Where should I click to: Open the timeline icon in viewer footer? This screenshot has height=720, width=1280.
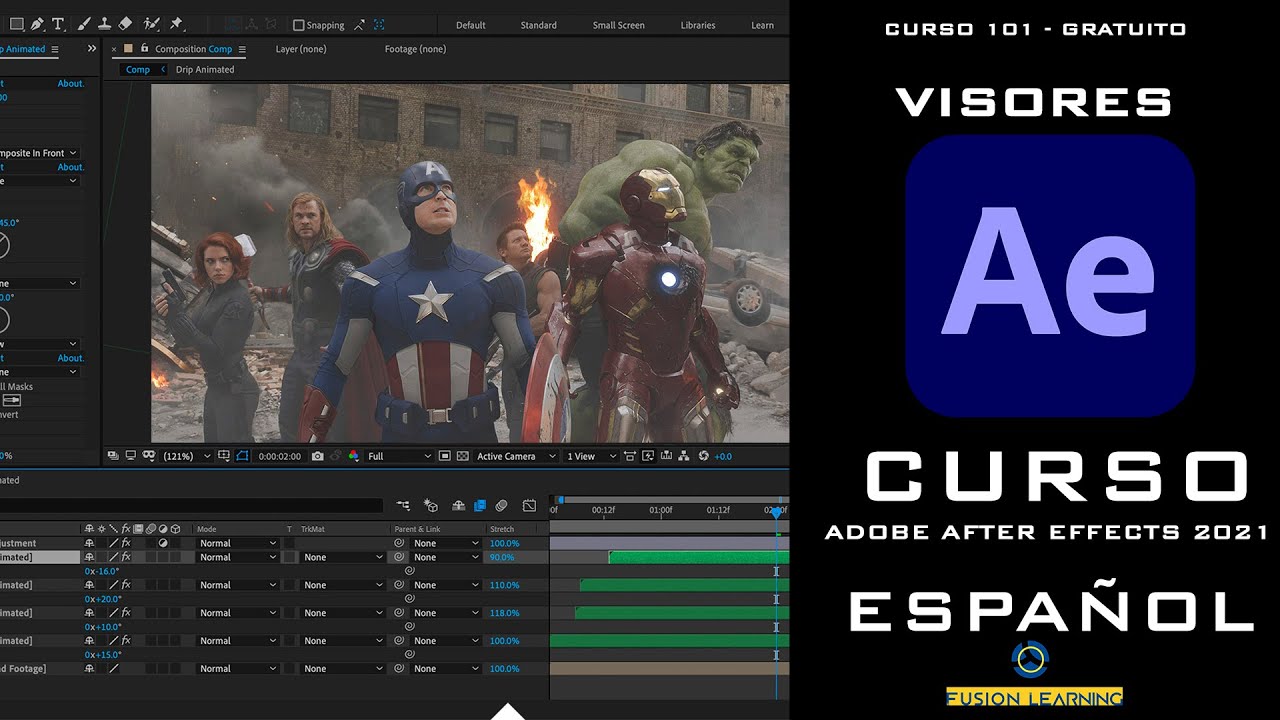click(x=666, y=456)
